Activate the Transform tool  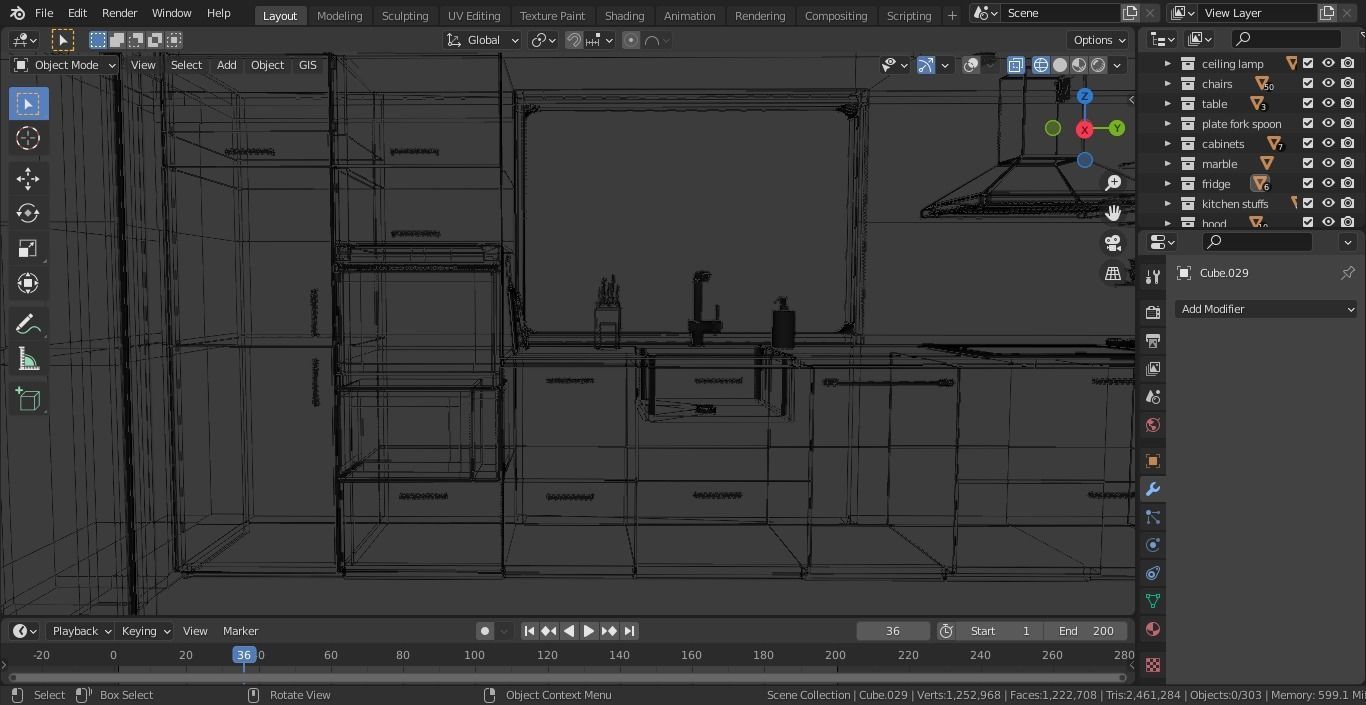pos(28,284)
